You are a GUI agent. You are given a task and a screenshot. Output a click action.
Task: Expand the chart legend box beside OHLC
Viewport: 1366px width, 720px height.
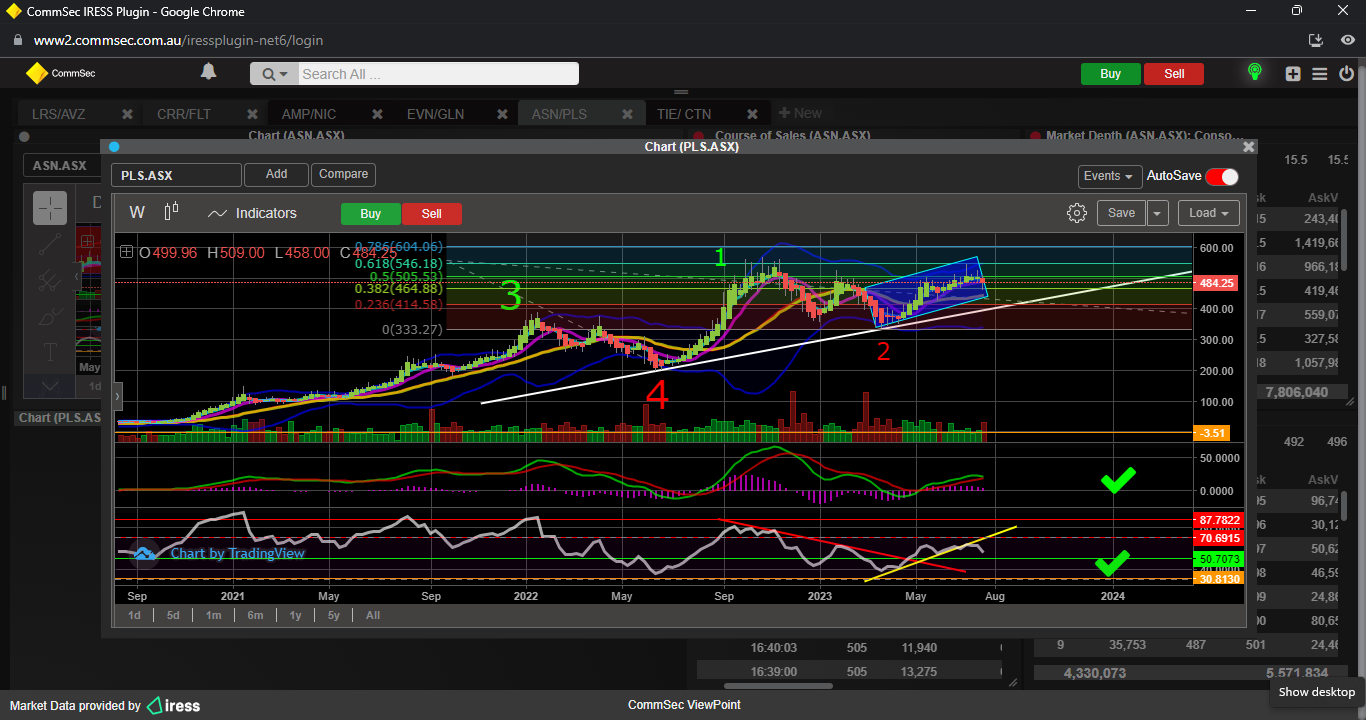click(126, 253)
